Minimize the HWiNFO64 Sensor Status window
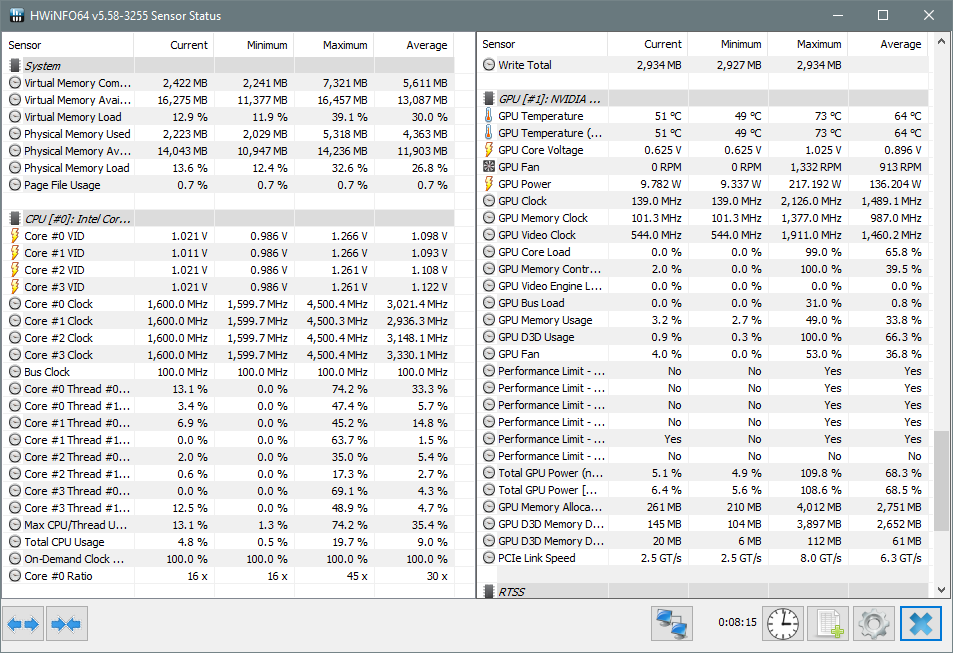This screenshot has height=653, width=953. coord(838,15)
